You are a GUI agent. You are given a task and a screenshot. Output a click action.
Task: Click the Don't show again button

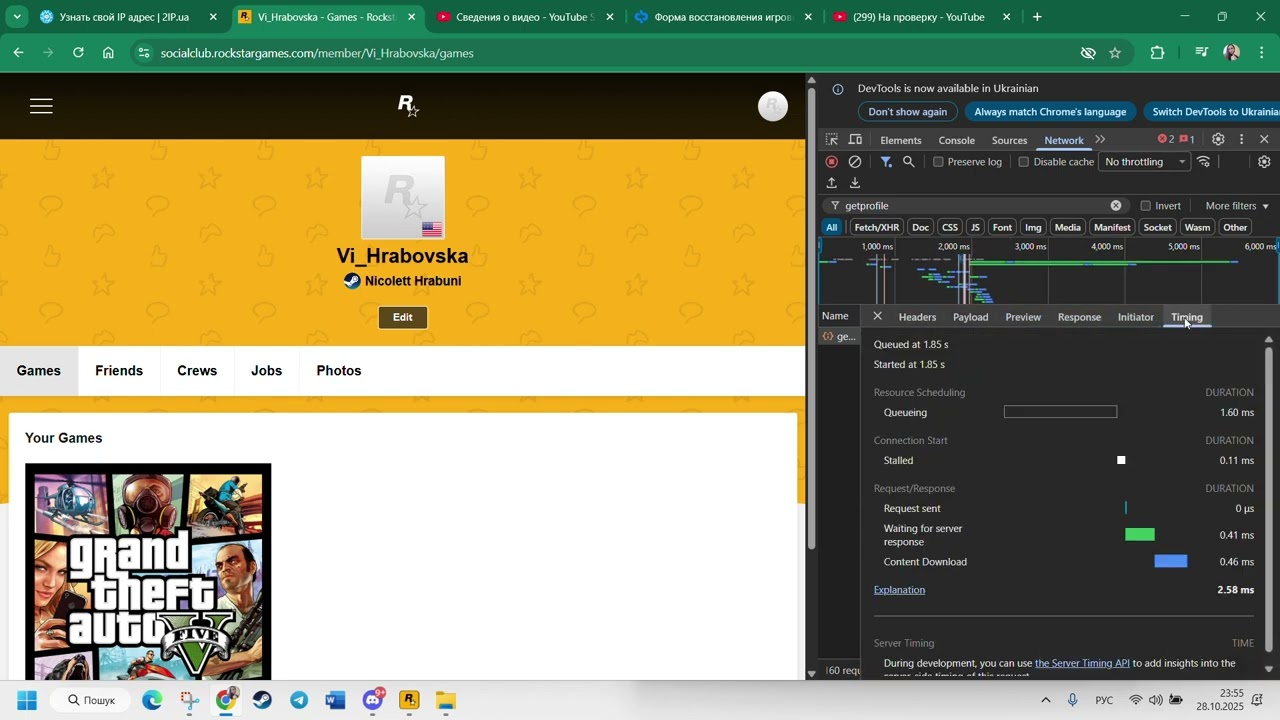click(x=907, y=112)
